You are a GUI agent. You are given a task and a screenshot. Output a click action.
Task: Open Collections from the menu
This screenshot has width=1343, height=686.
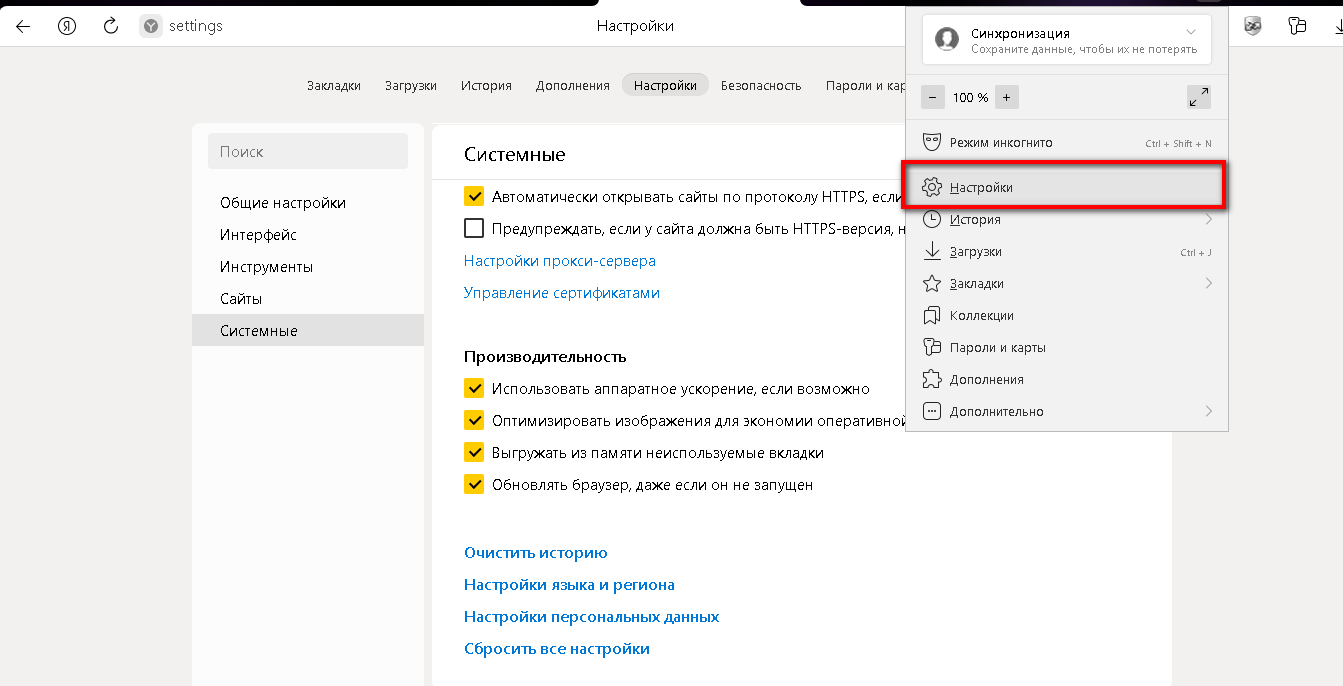click(x=981, y=316)
